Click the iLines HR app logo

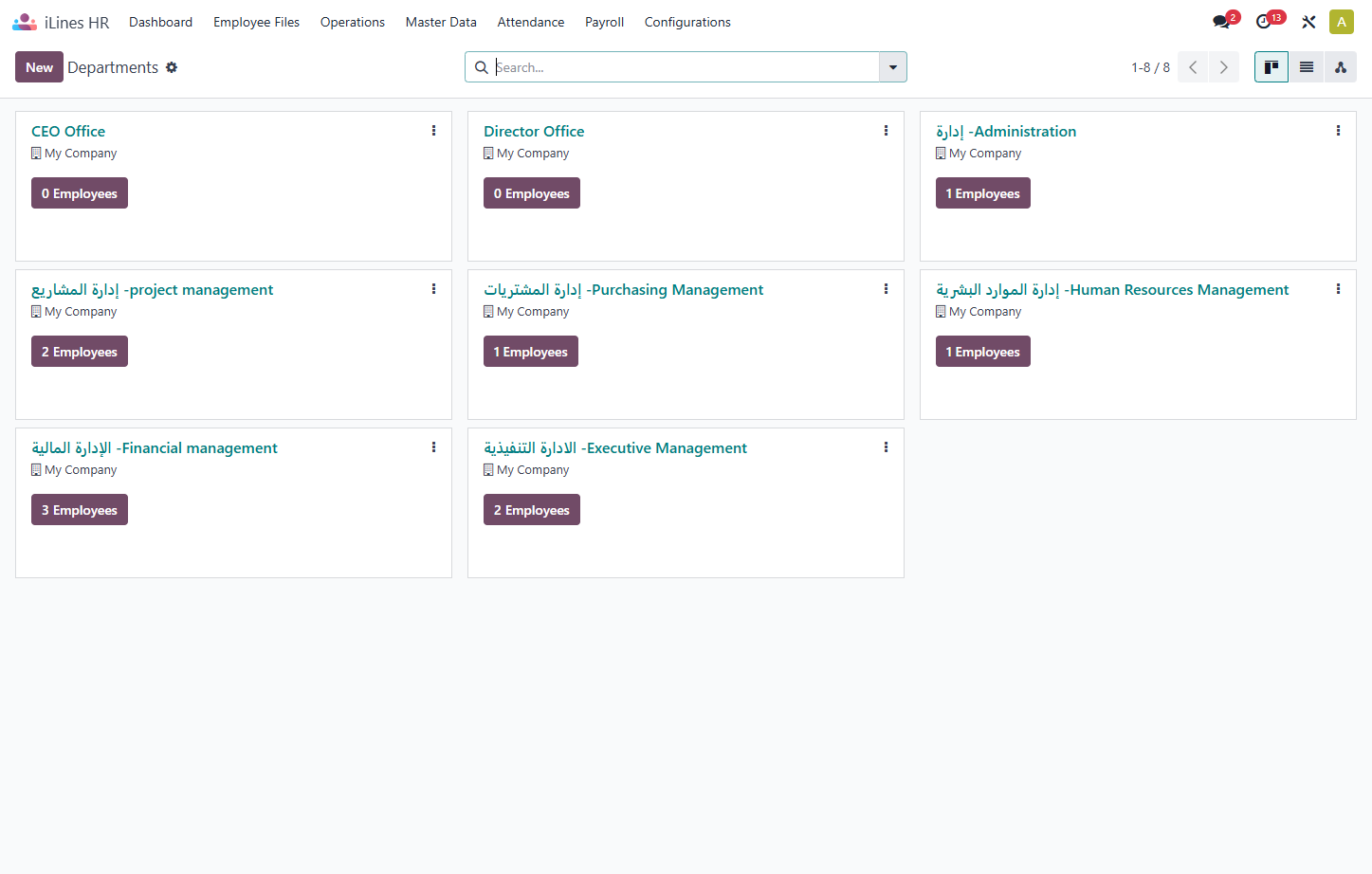click(25, 22)
